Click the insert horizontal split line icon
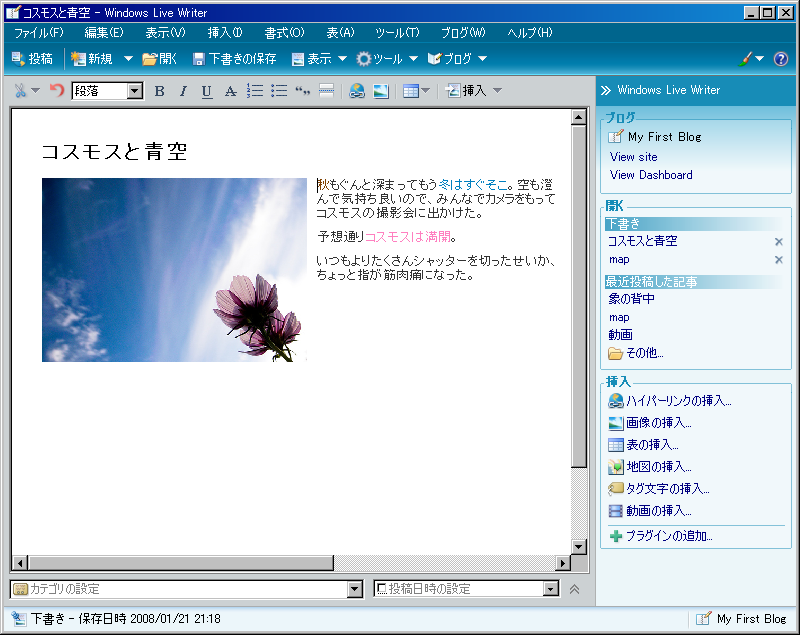800x635 pixels. pyautogui.click(x=327, y=91)
